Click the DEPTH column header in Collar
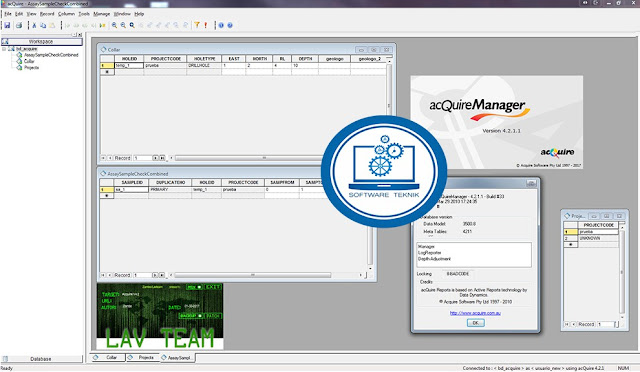This screenshot has height=372, width=640. coord(305,59)
